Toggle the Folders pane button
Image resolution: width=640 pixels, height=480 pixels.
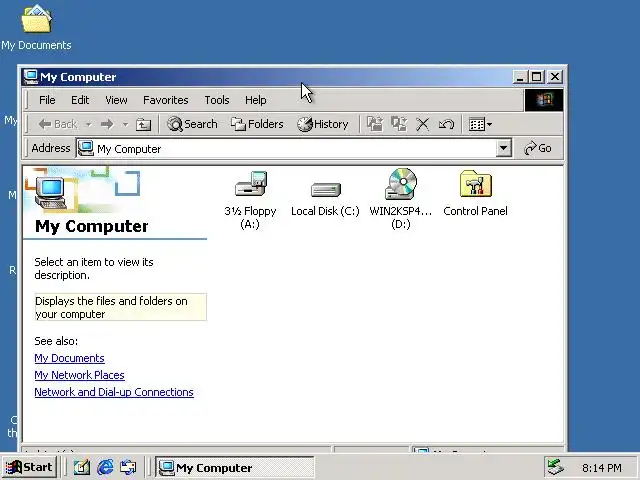[x=257, y=124]
